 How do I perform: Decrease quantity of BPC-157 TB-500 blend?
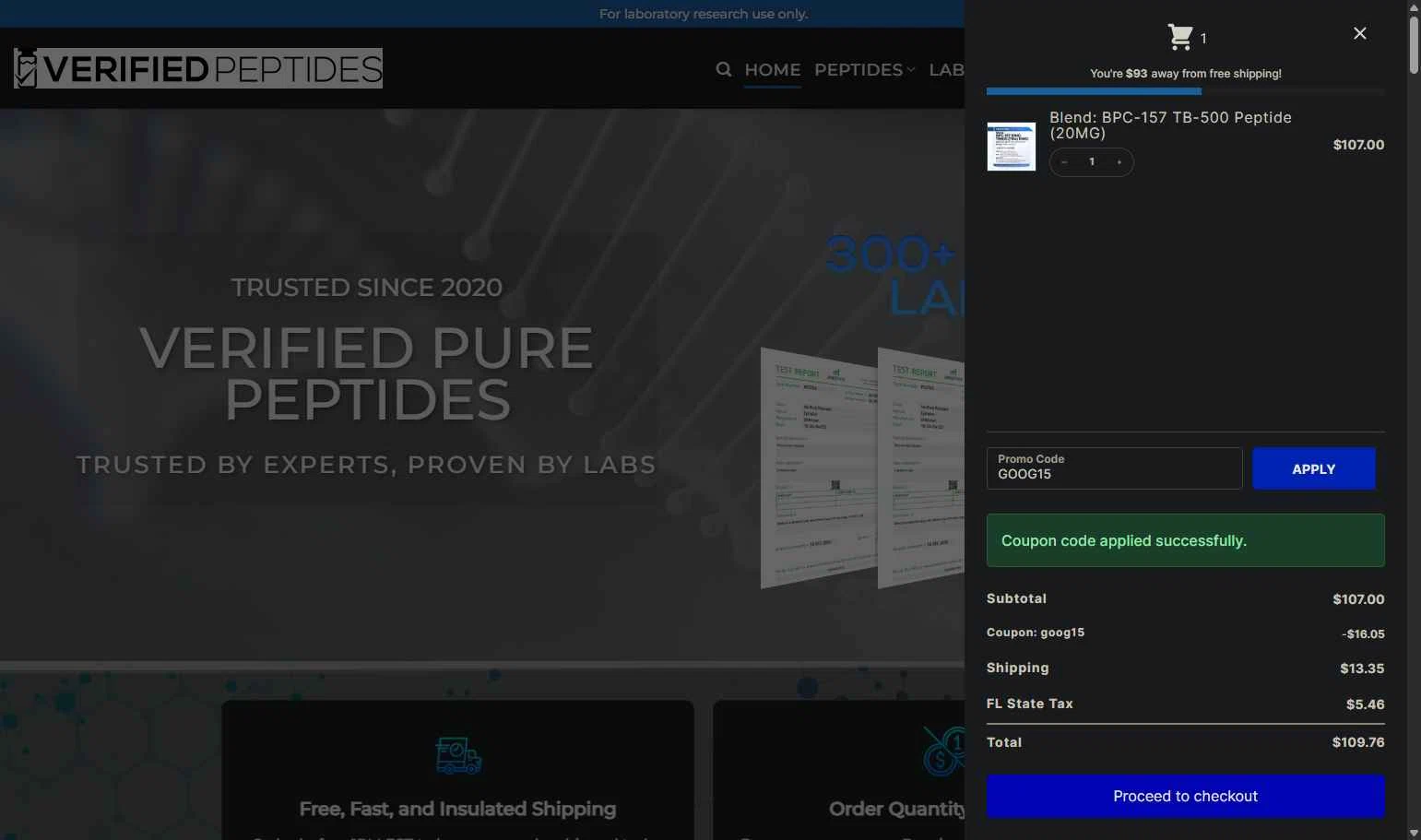tap(1064, 162)
